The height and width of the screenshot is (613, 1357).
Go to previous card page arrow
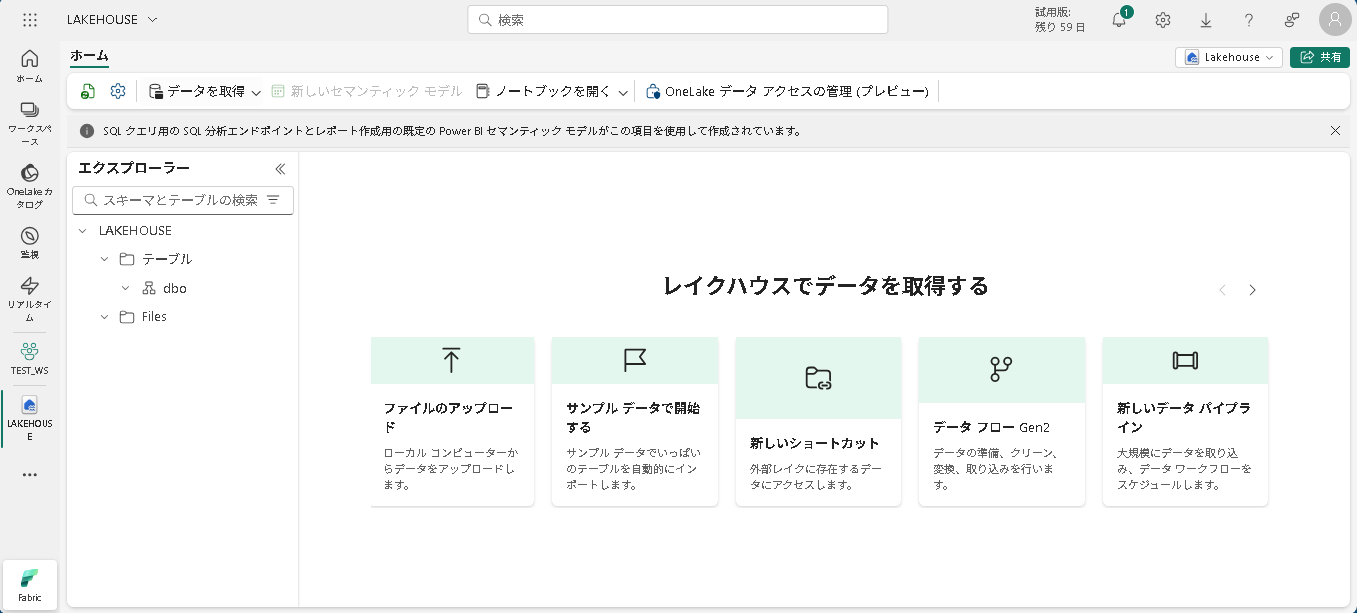point(1222,290)
